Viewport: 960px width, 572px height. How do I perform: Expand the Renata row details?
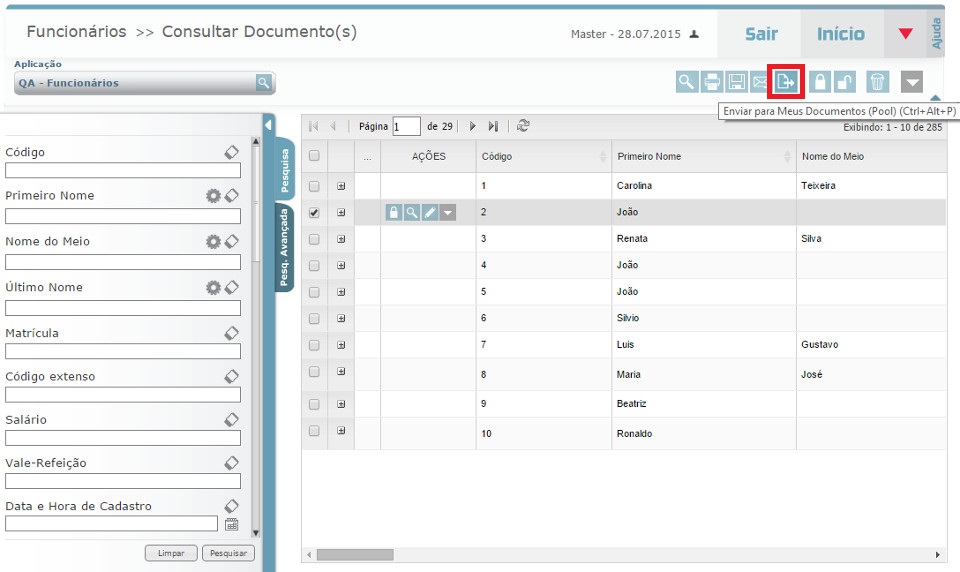(341, 239)
